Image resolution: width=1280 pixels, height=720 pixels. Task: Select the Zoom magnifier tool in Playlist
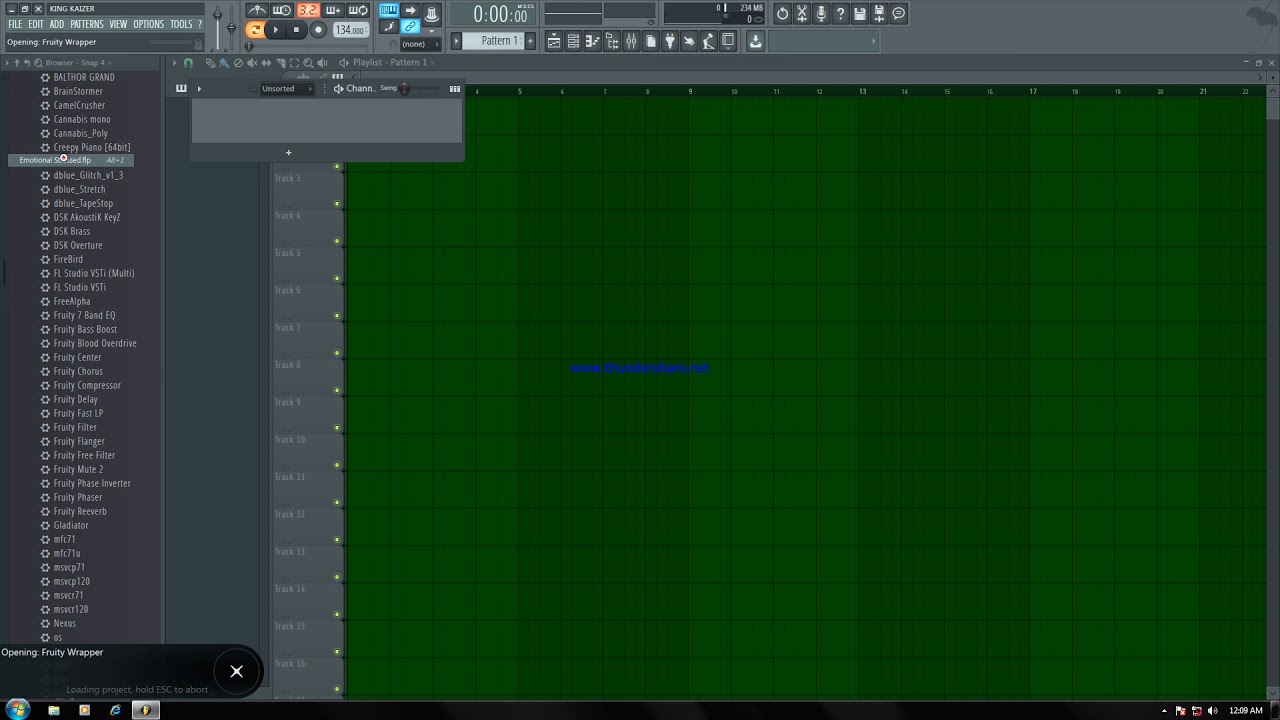coord(307,62)
